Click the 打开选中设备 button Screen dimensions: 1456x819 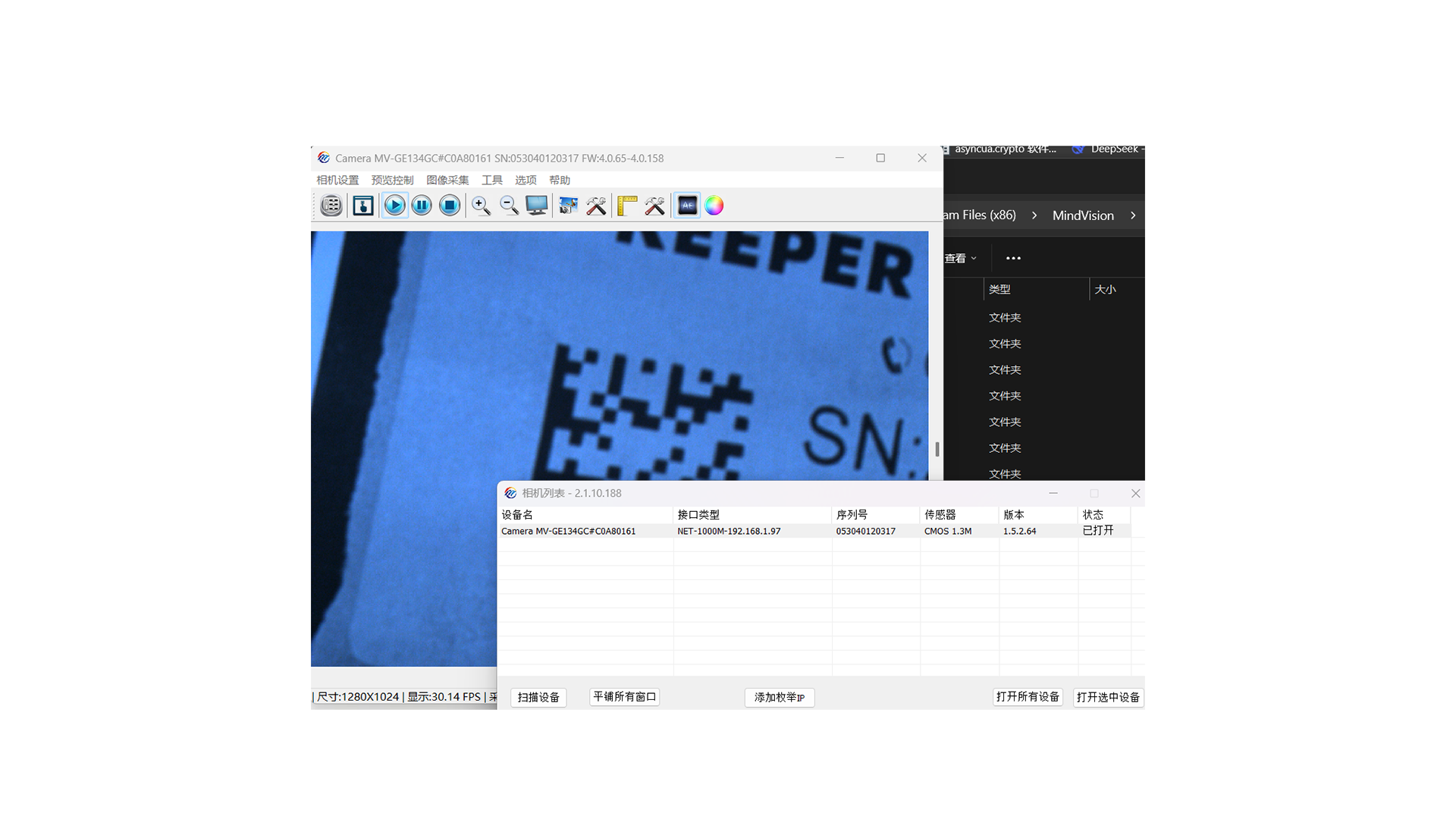click(1108, 697)
